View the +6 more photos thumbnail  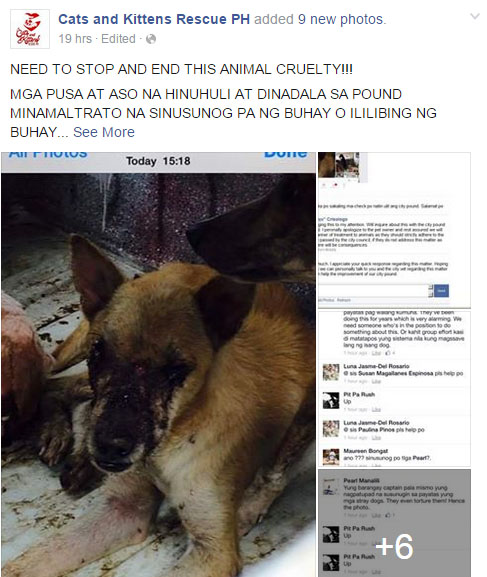click(394, 523)
